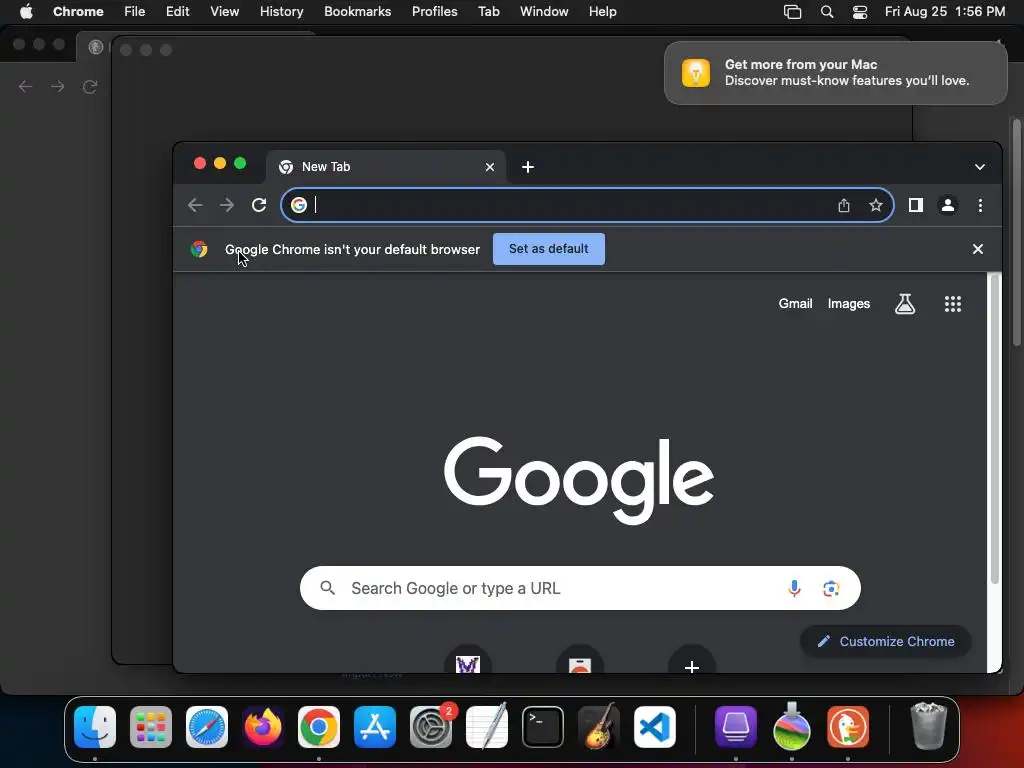The width and height of the screenshot is (1024, 768).
Task: Open Control Center in menu bar
Action: (x=860, y=12)
